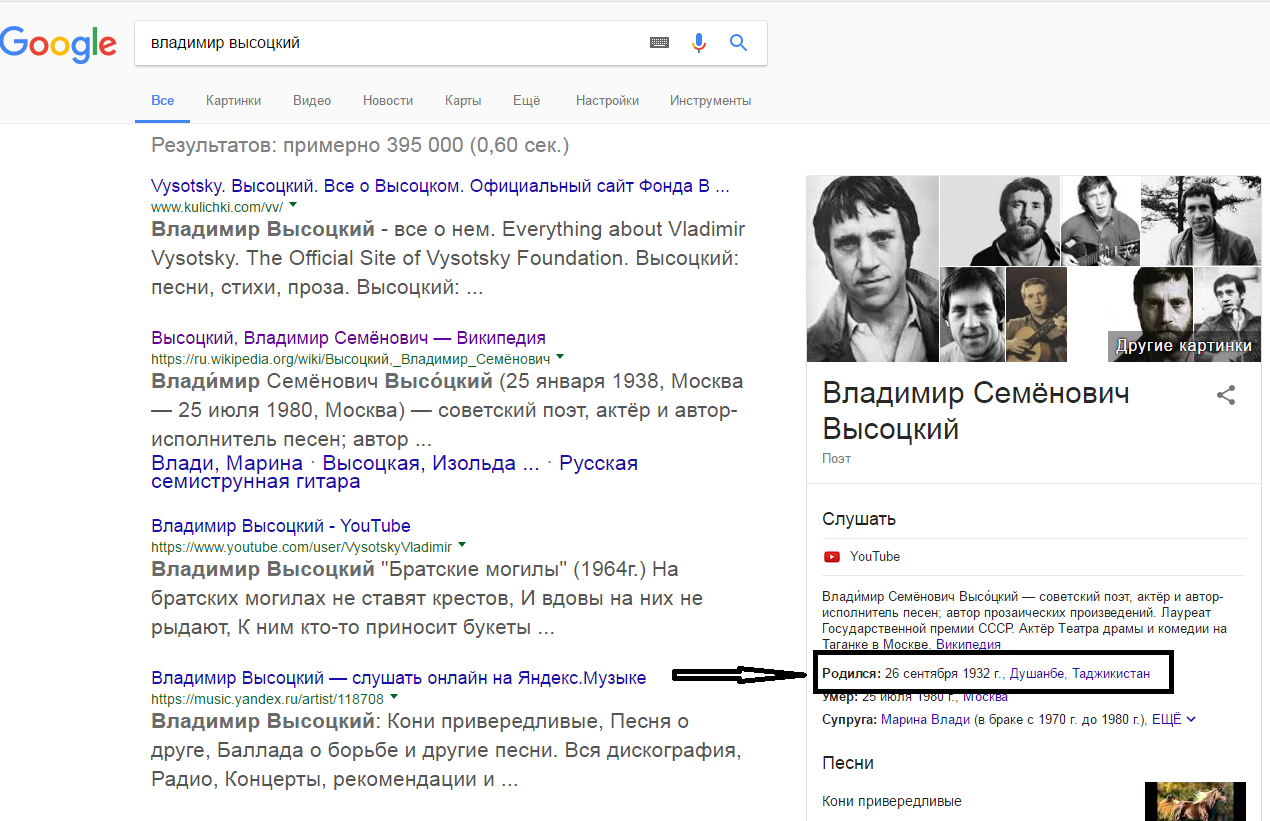Open the Википедия result for Высоцкий

click(348, 337)
